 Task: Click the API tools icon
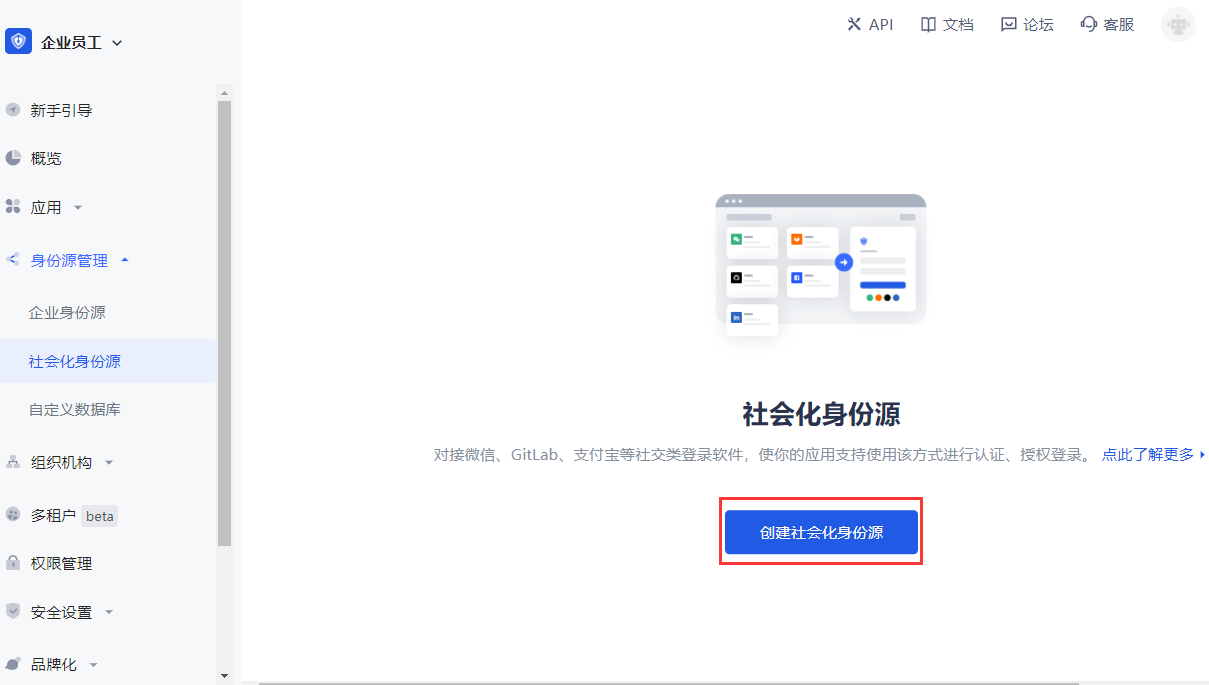(854, 24)
